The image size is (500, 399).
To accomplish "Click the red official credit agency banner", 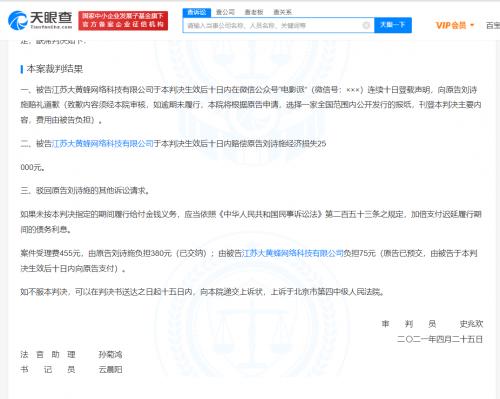I will (123, 21).
